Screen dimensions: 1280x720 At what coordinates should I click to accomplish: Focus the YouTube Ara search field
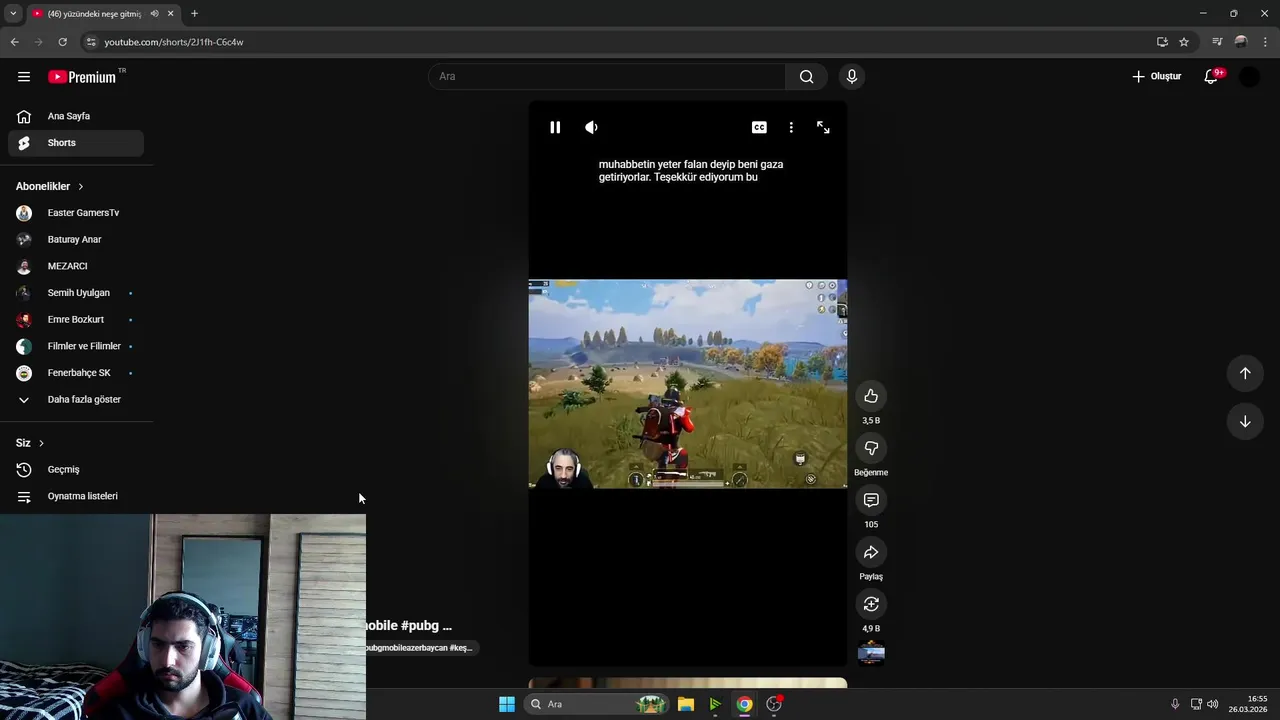point(607,77)
